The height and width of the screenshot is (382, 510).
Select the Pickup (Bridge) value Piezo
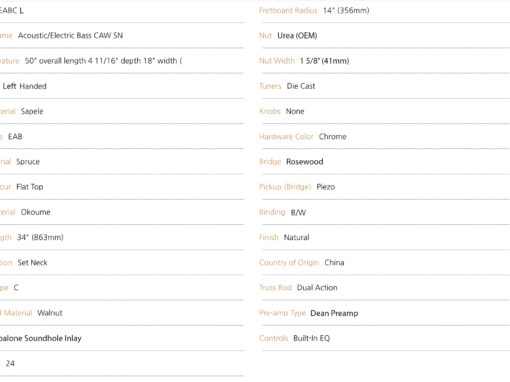(x=326, y=187)
